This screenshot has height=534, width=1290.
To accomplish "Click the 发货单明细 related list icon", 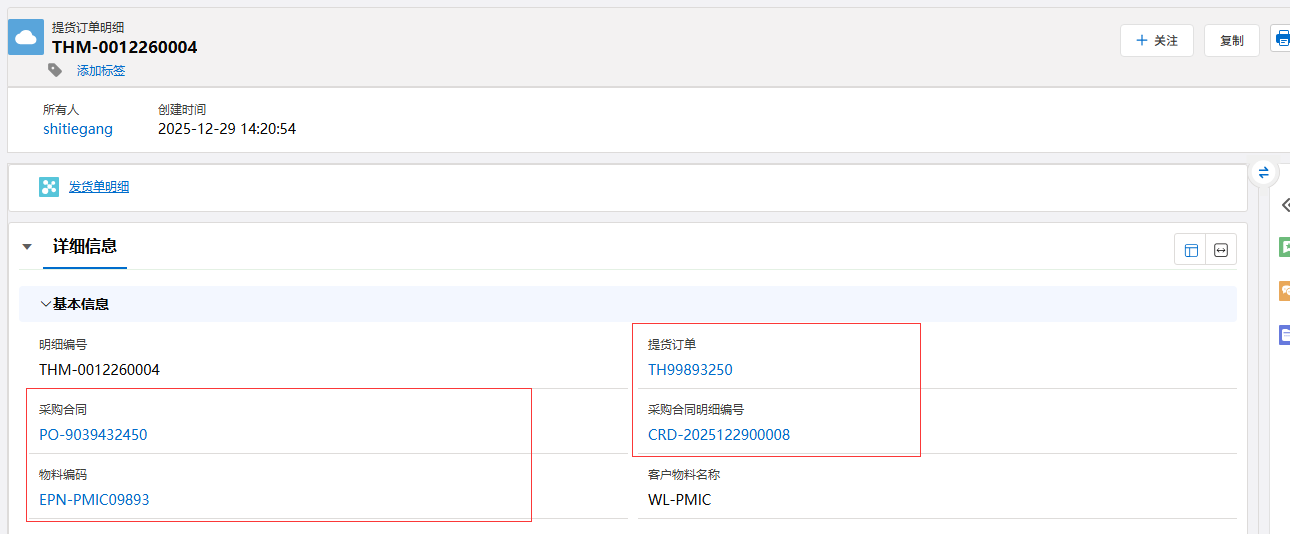I will click(x=49, y=187).
